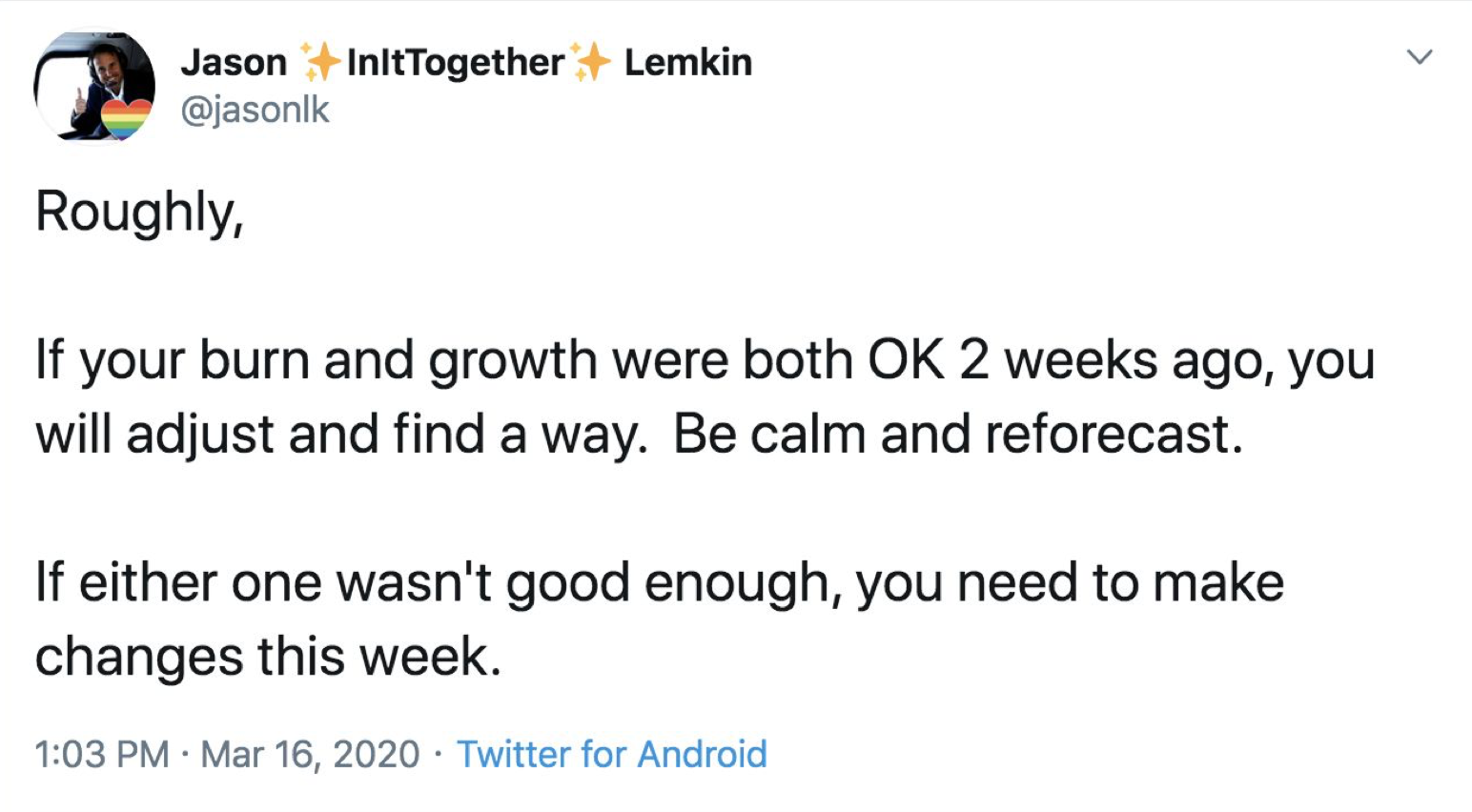Click the "Lemkin" surname in the header
The width and height of the screenshot is (1472, 812).
coord(687,63)
